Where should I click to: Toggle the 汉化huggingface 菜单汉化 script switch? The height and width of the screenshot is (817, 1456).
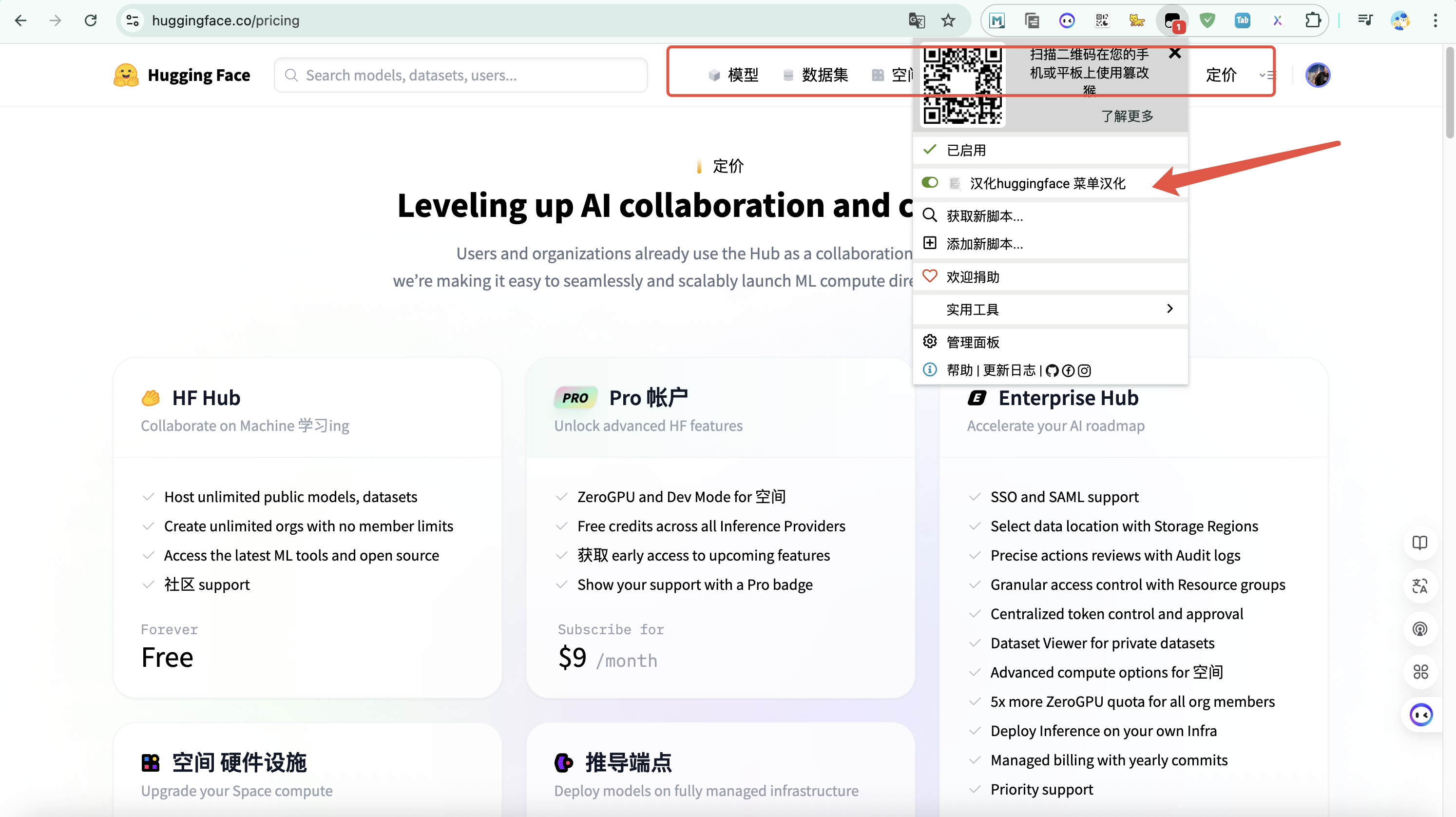click(930, 183)
